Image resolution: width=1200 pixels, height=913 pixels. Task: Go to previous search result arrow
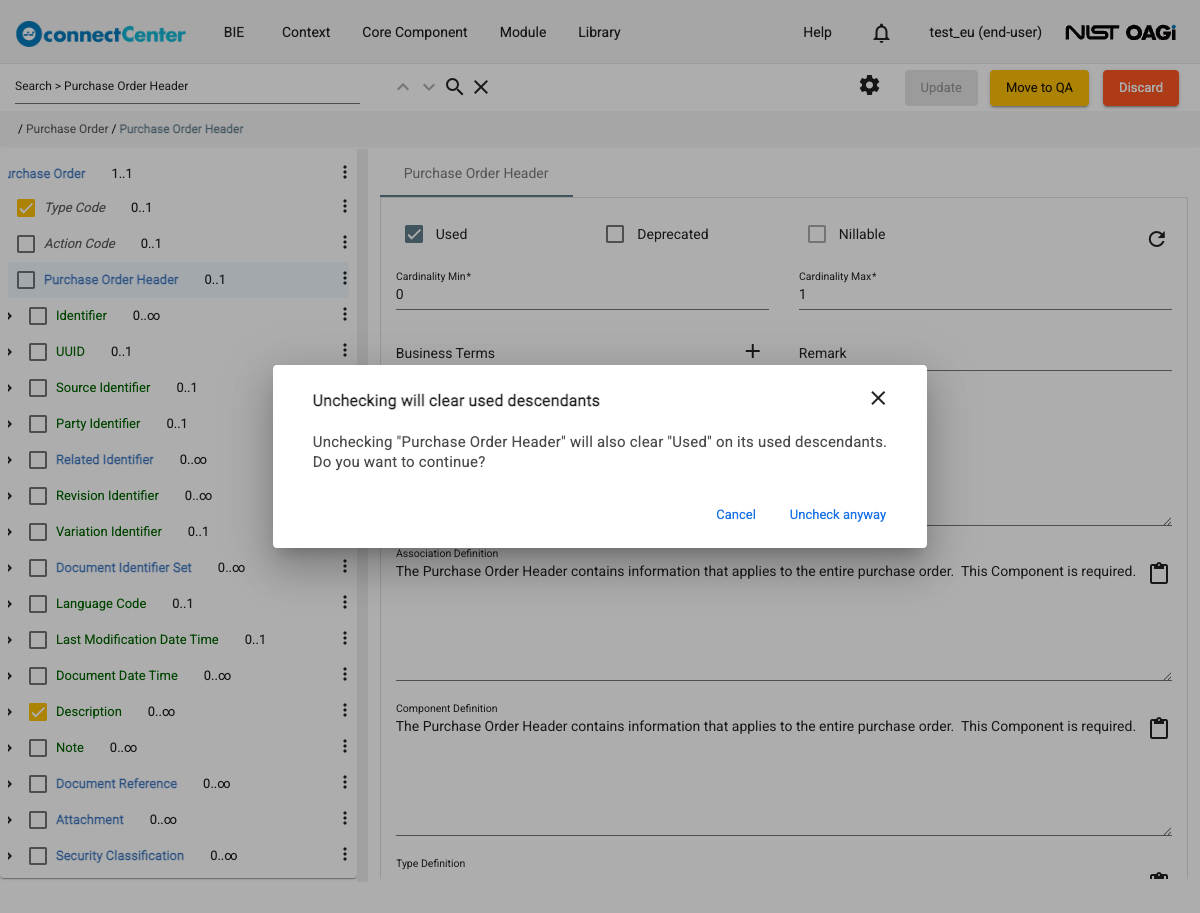403,87
